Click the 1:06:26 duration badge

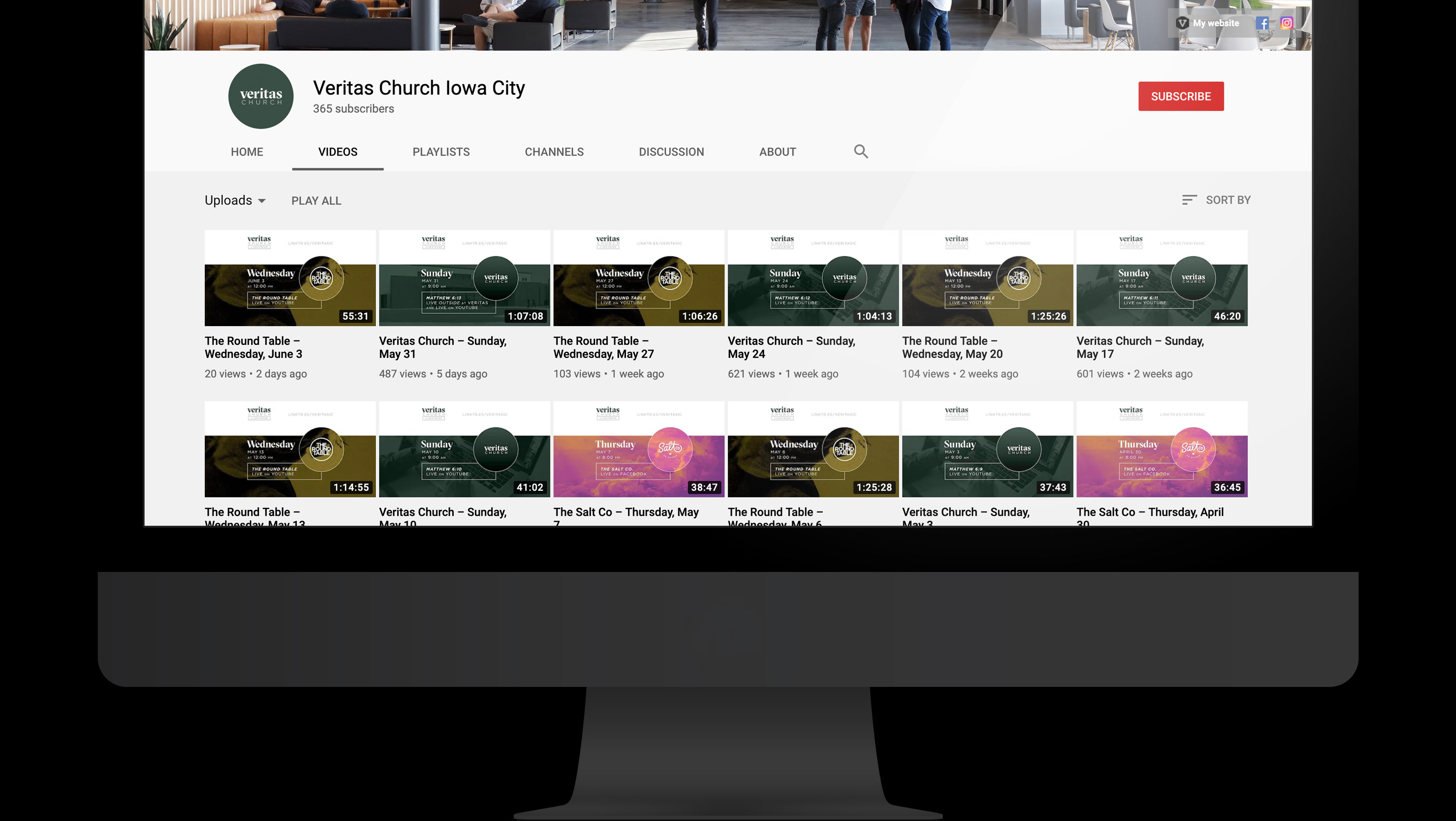700,316
